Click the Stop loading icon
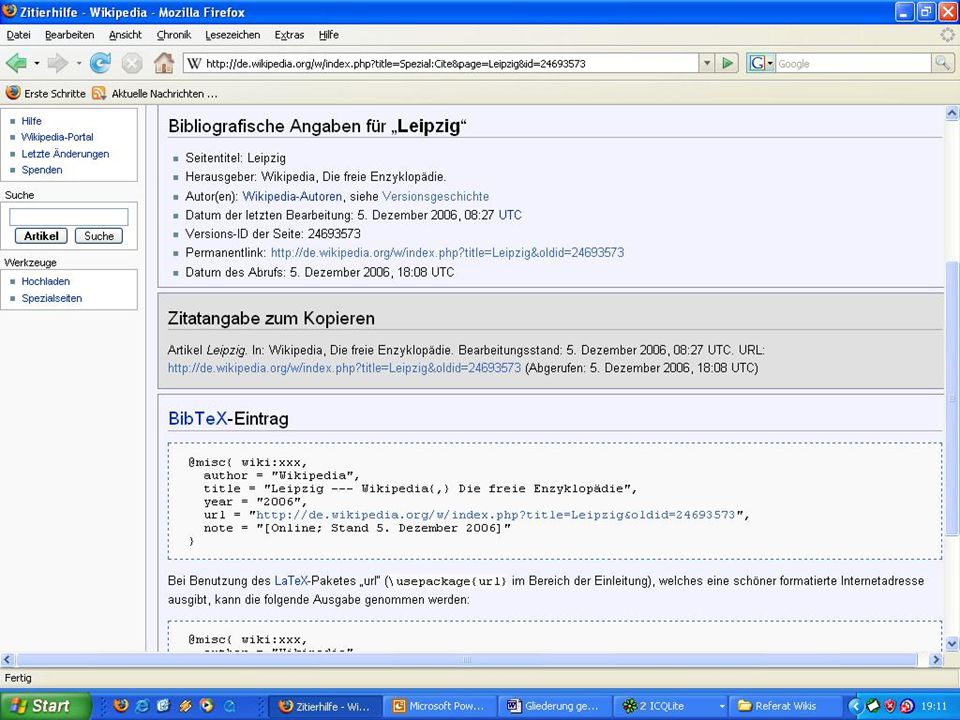The image size is (960, 720). point(132,63)
